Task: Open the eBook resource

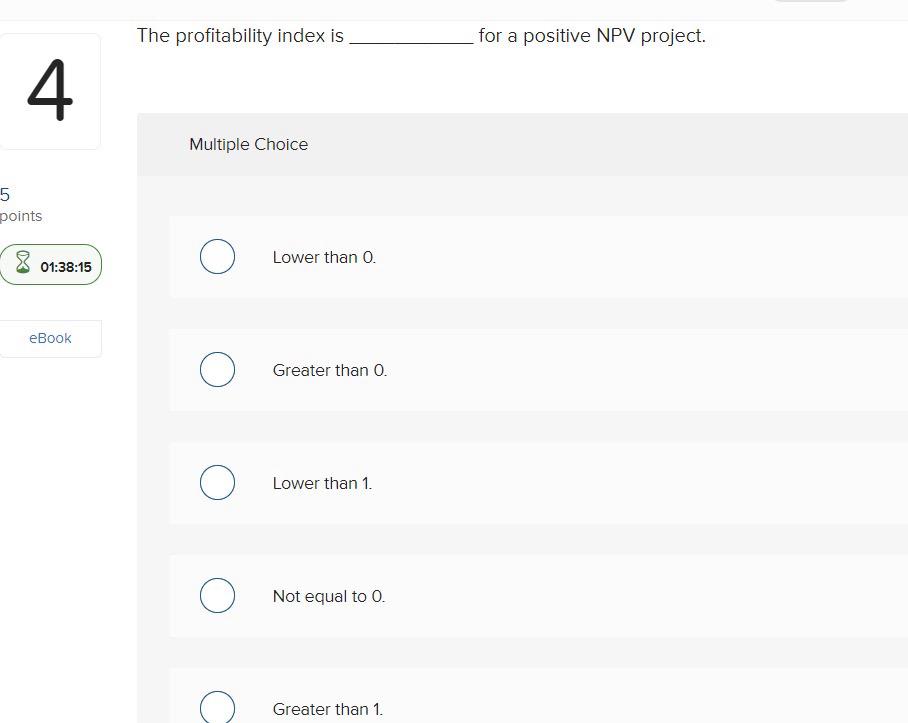Action: point(50,338)
